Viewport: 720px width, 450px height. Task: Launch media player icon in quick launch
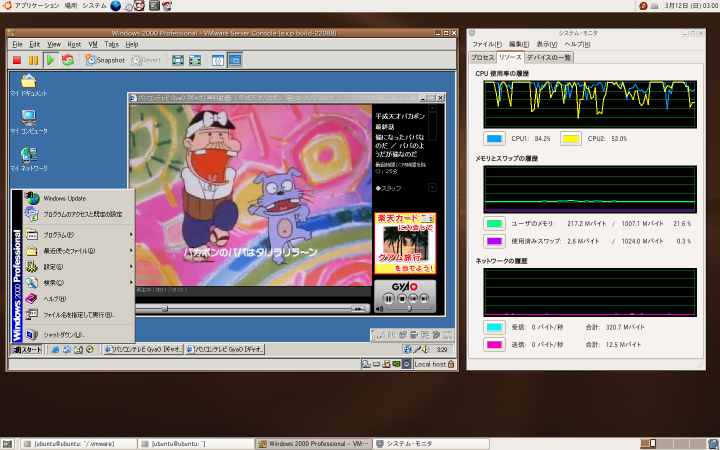[90, 350]
